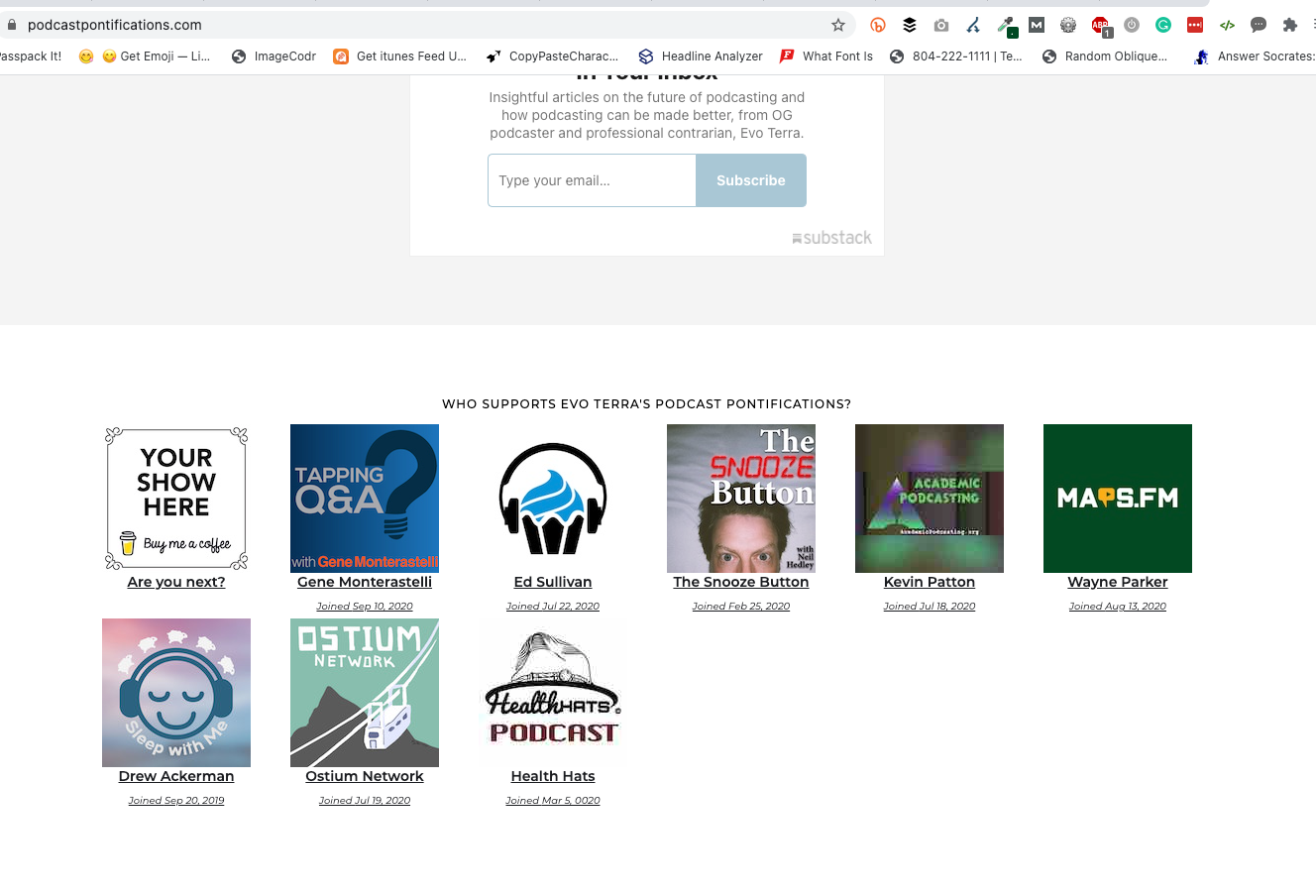Click Joined Mar 5, 0020 text
1316x896 pixels.
point(553,801)
